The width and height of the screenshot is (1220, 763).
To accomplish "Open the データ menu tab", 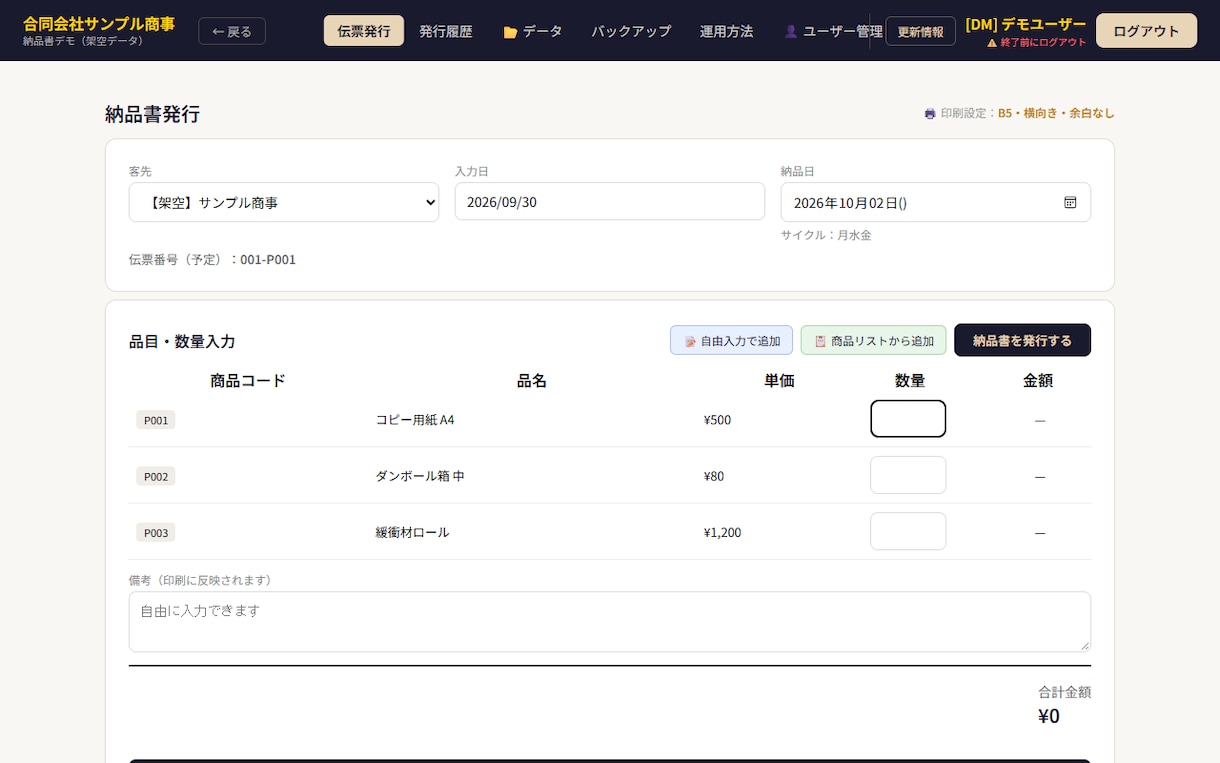I will pos(533,31).
